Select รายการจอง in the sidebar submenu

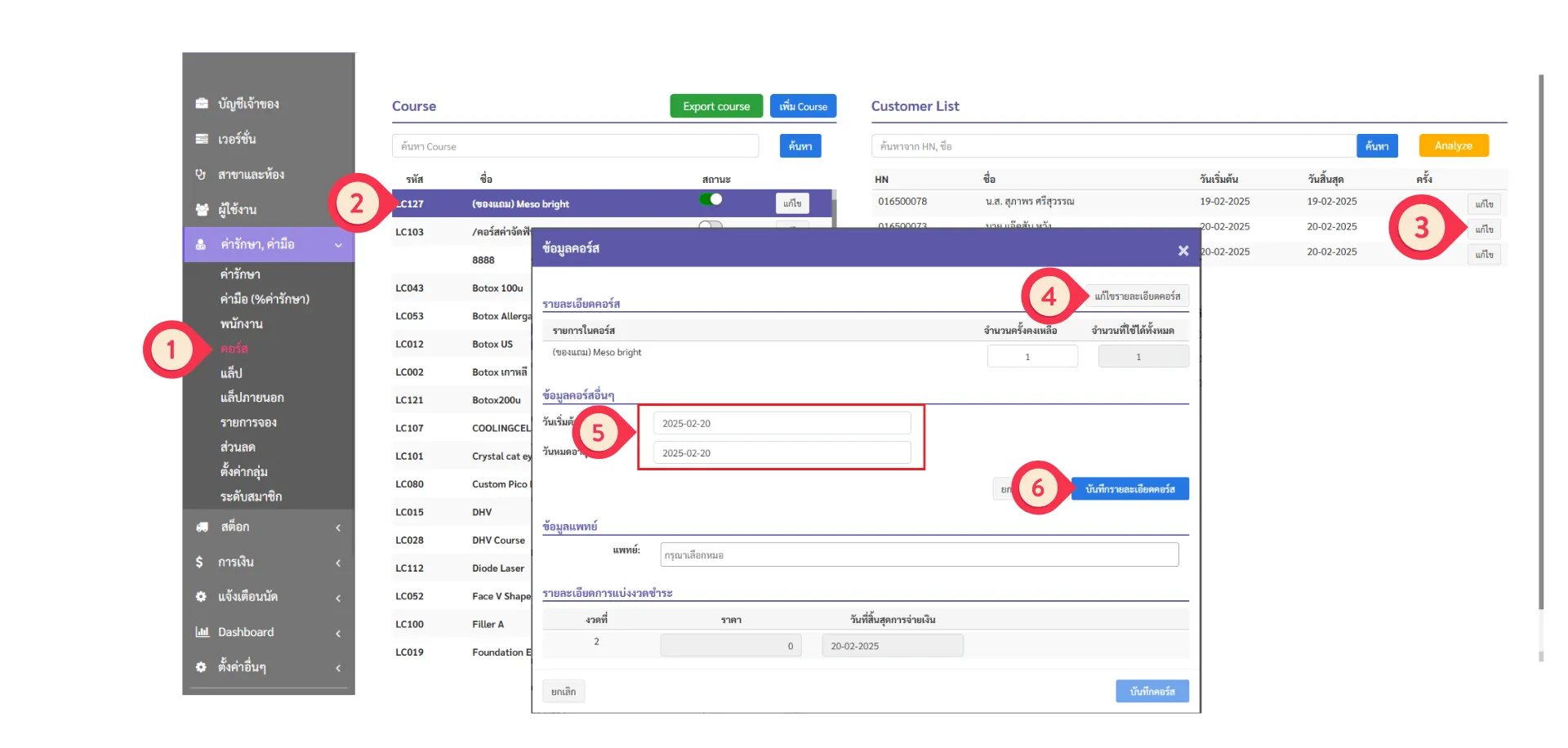[248, 422]
